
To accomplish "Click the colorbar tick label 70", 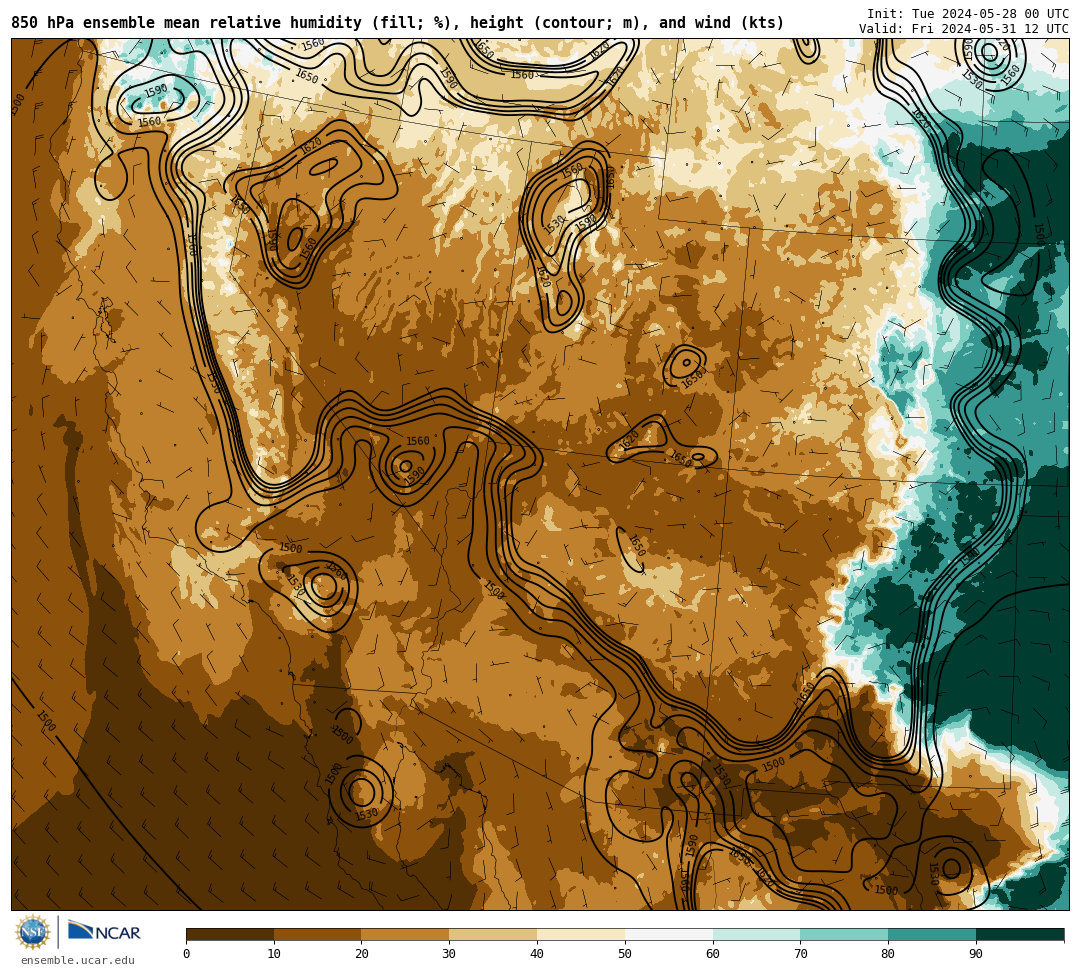I will [x=800, y=954].
